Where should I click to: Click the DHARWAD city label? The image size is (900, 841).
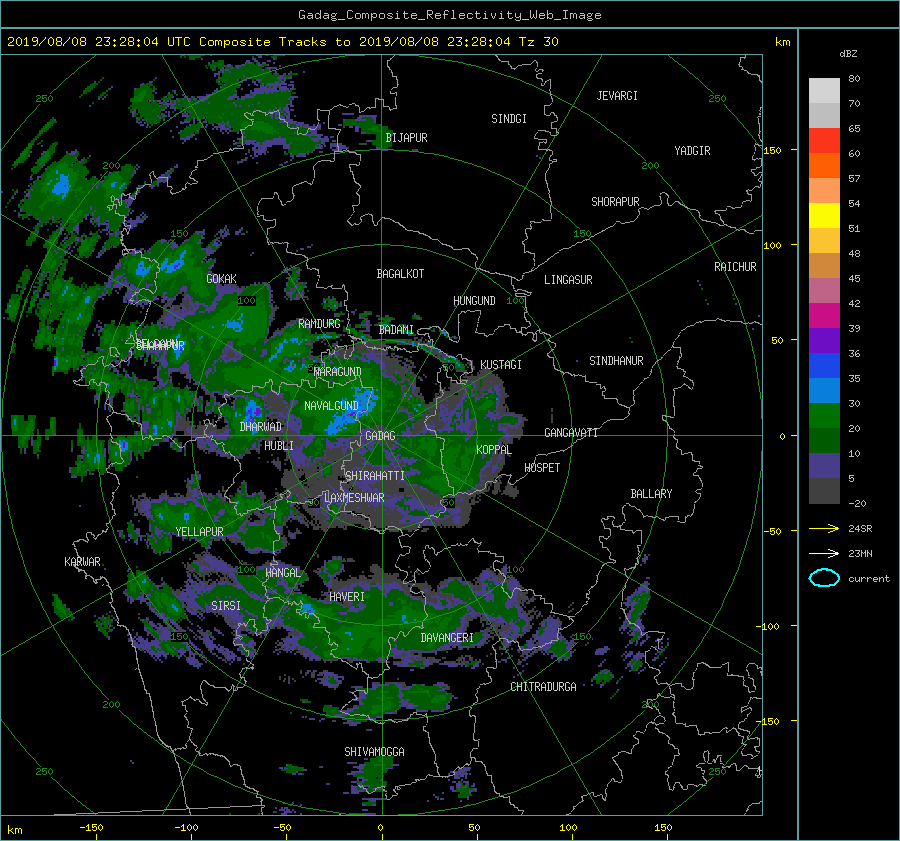261,427
